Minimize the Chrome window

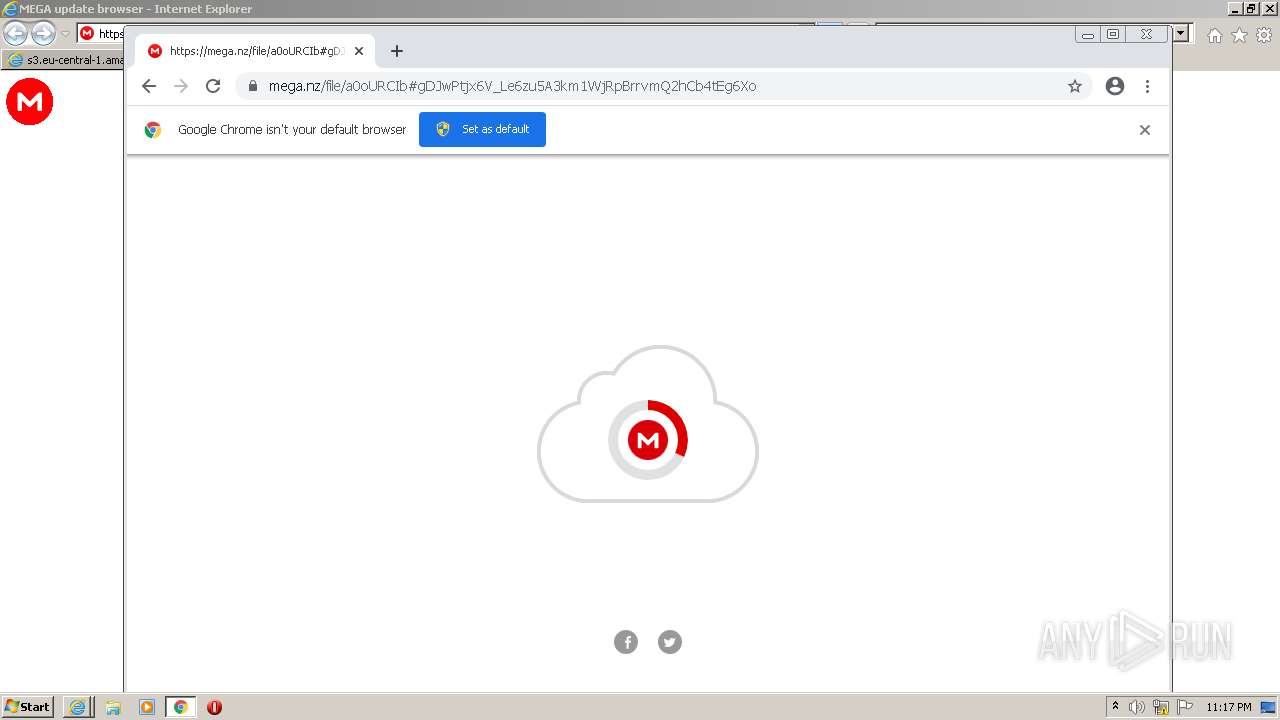tap(1088, 35)
